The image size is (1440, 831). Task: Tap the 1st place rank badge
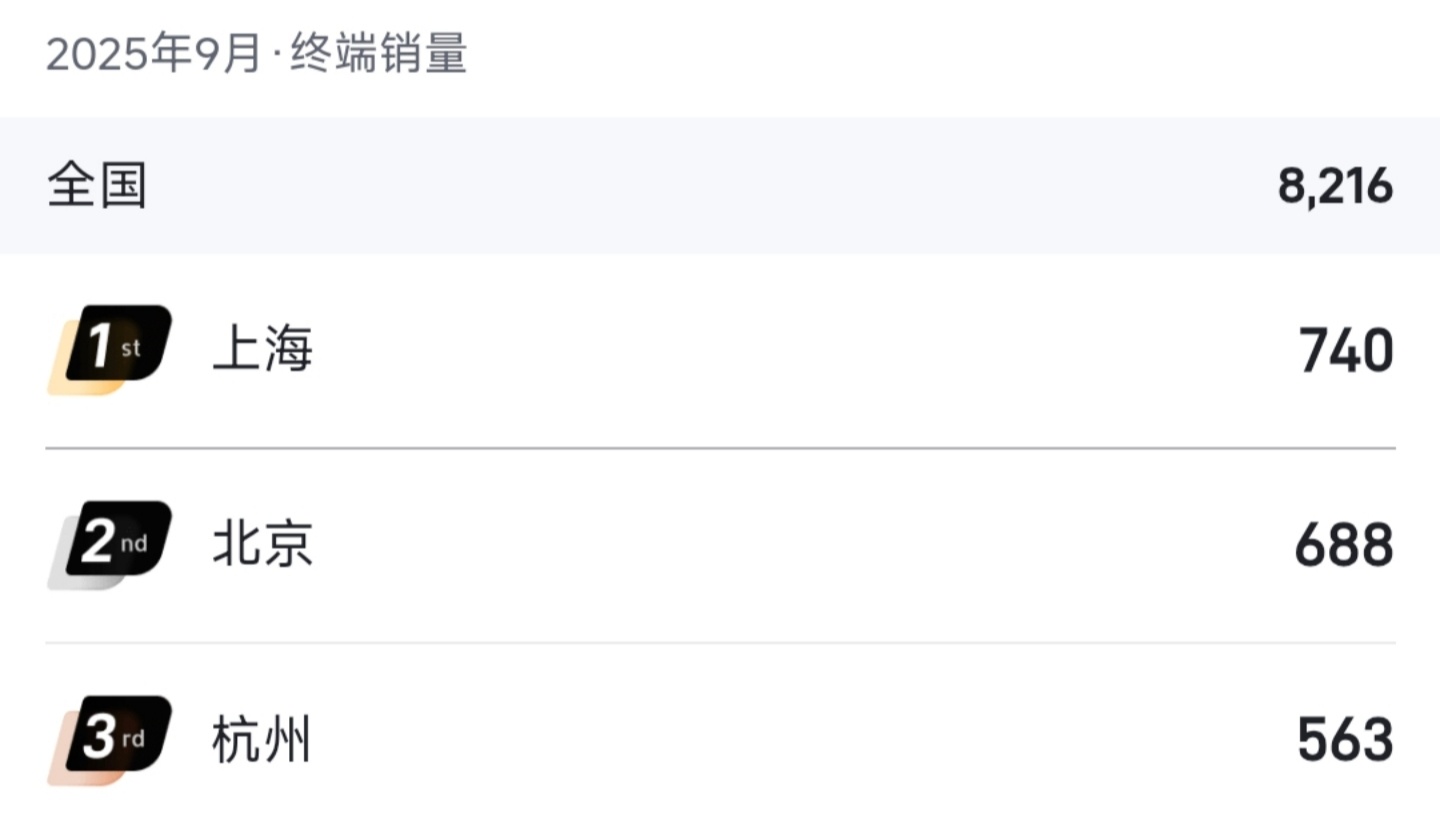click(112, 346)
